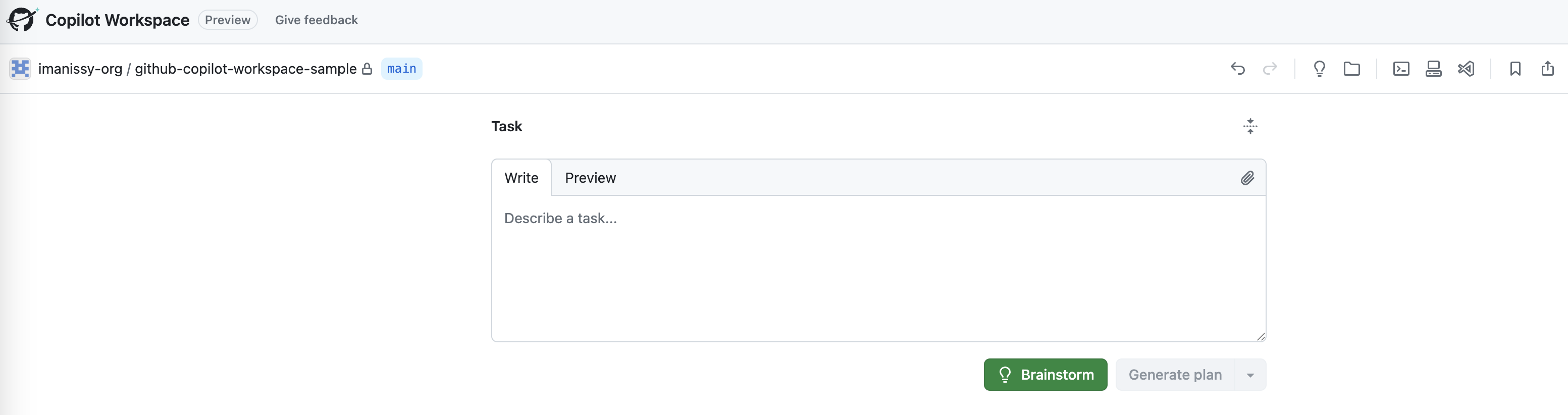
Task: Open the file folder icon
Action: pos(1351,69)
